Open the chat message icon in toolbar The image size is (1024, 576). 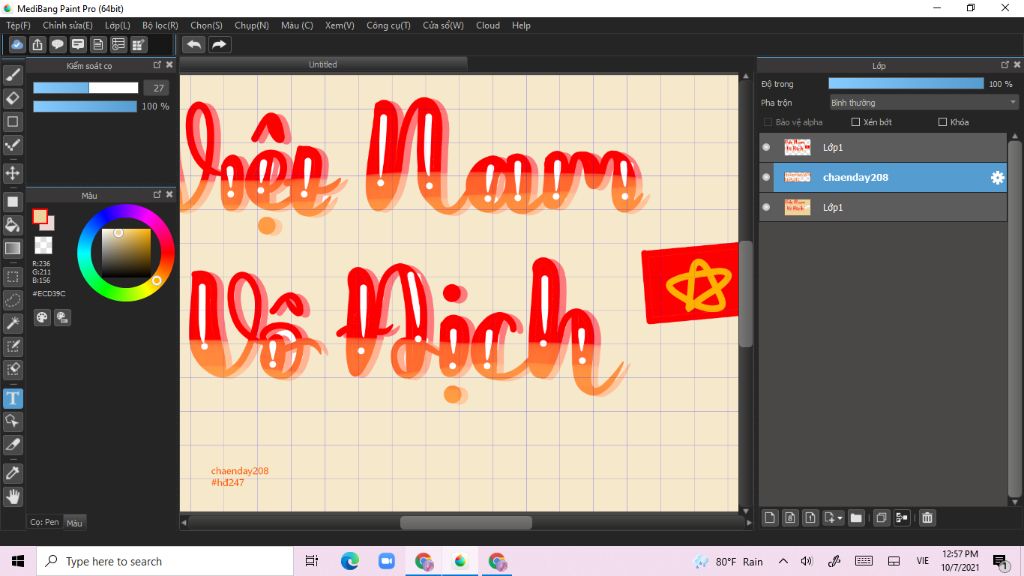(78, 44)
